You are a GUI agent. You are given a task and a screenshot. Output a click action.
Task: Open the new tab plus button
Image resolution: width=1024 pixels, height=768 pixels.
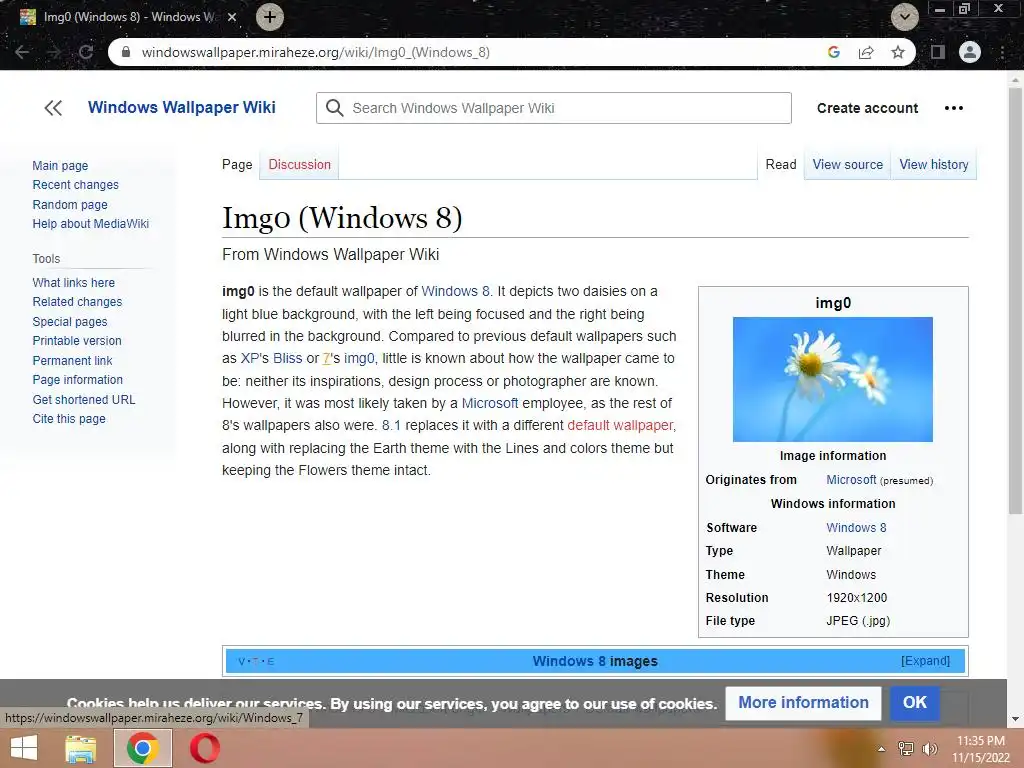270,17
